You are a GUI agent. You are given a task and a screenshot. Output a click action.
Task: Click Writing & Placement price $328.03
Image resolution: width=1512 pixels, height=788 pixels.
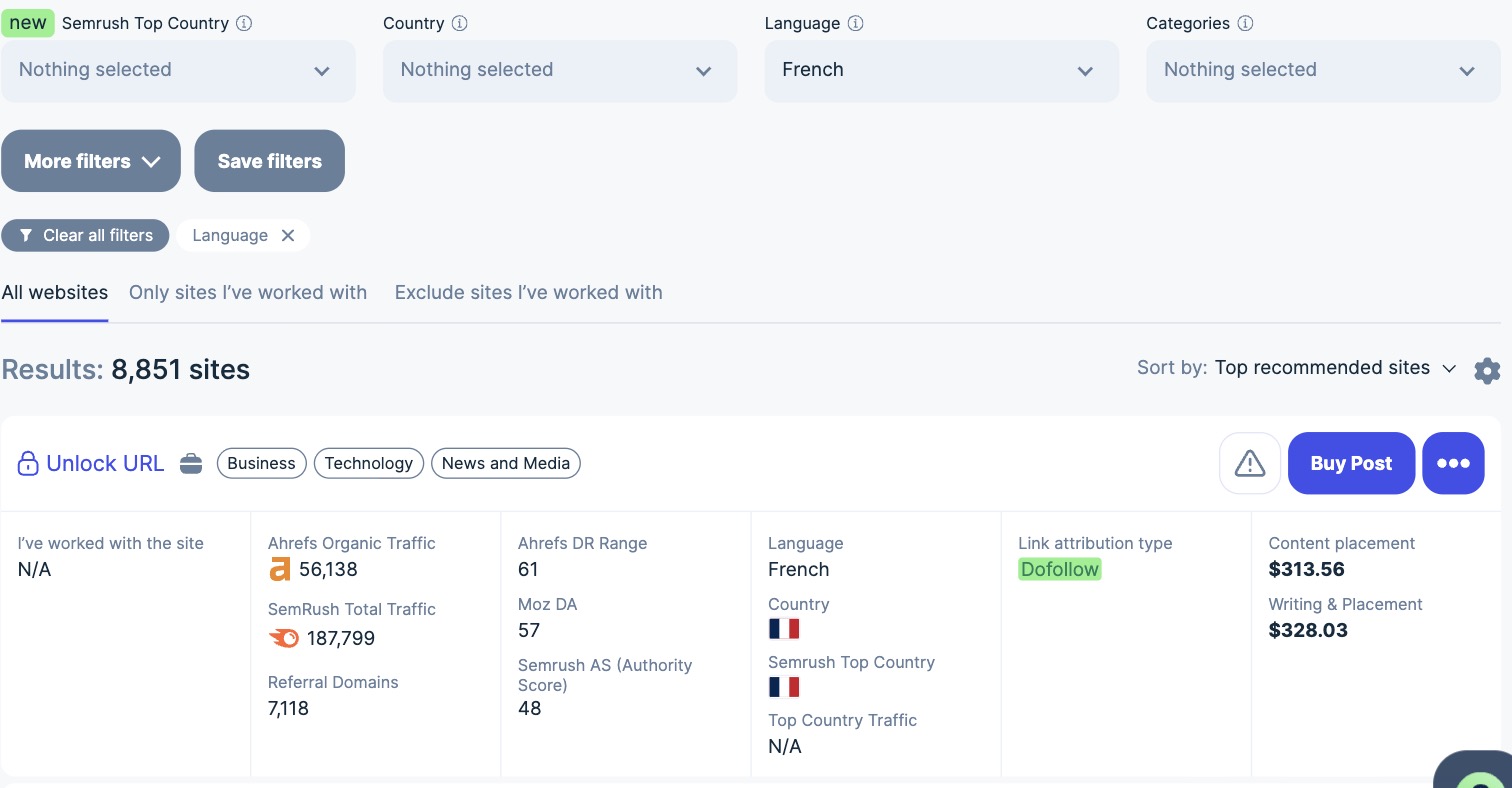point(1308,631)
